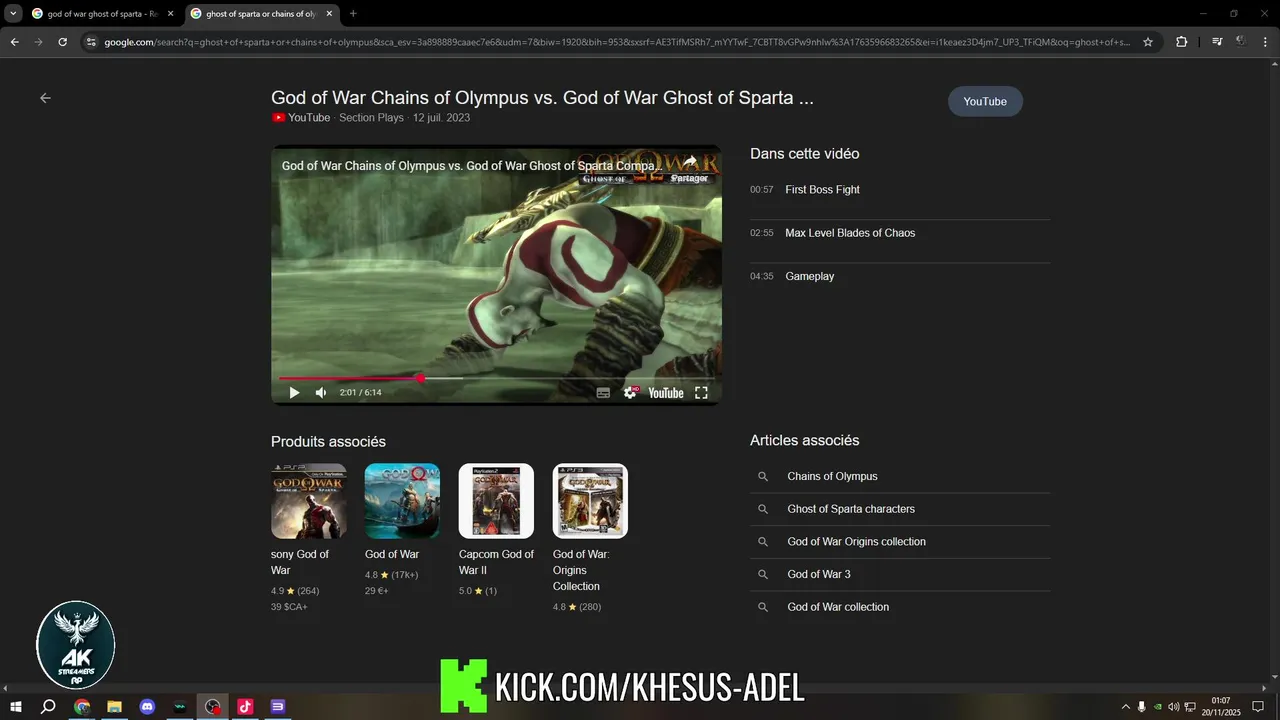1280x720 pixels.
Task: Open the 'Capcom God of War II' product thumbnail
Action: coord(496,501)
